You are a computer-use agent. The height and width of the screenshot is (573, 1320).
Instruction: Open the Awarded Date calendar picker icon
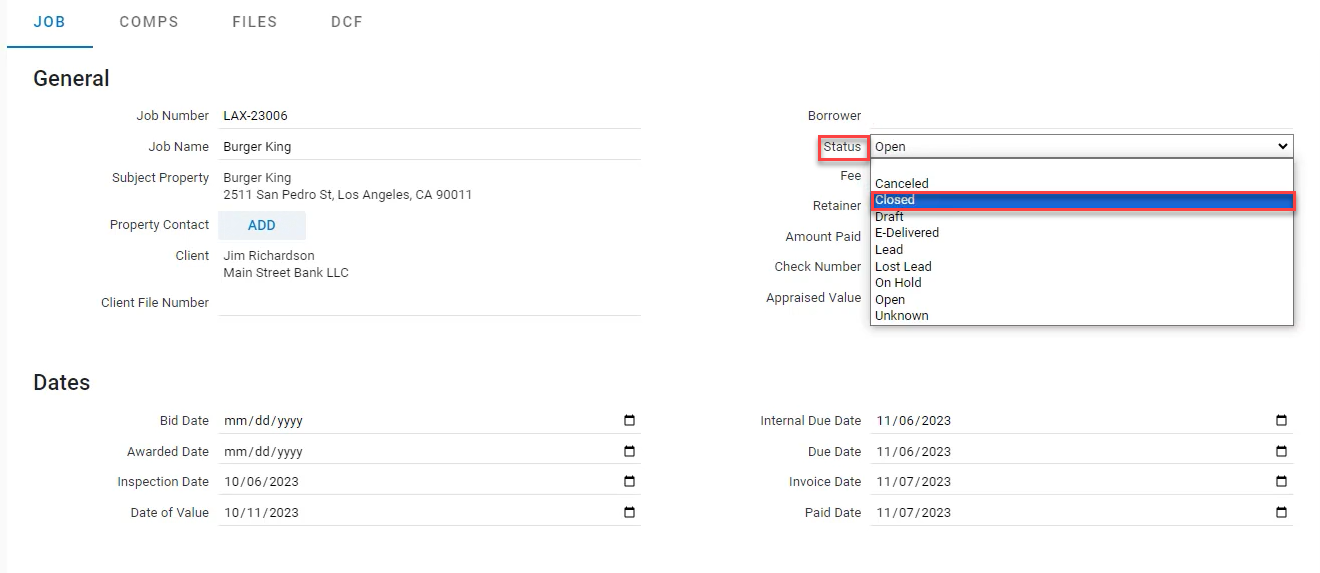pos(629,452)
